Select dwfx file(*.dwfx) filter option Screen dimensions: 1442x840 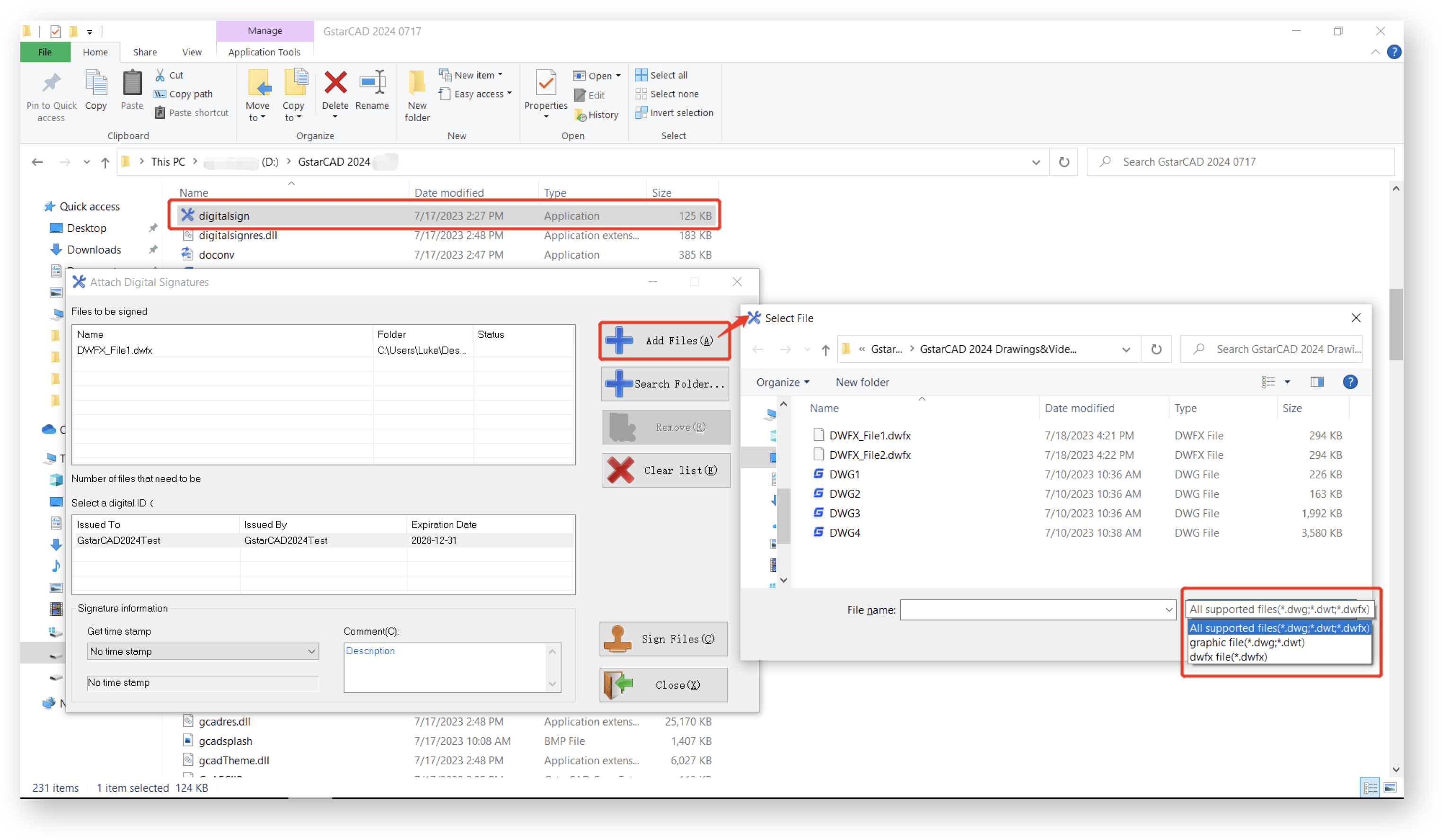coord(1279,657)
